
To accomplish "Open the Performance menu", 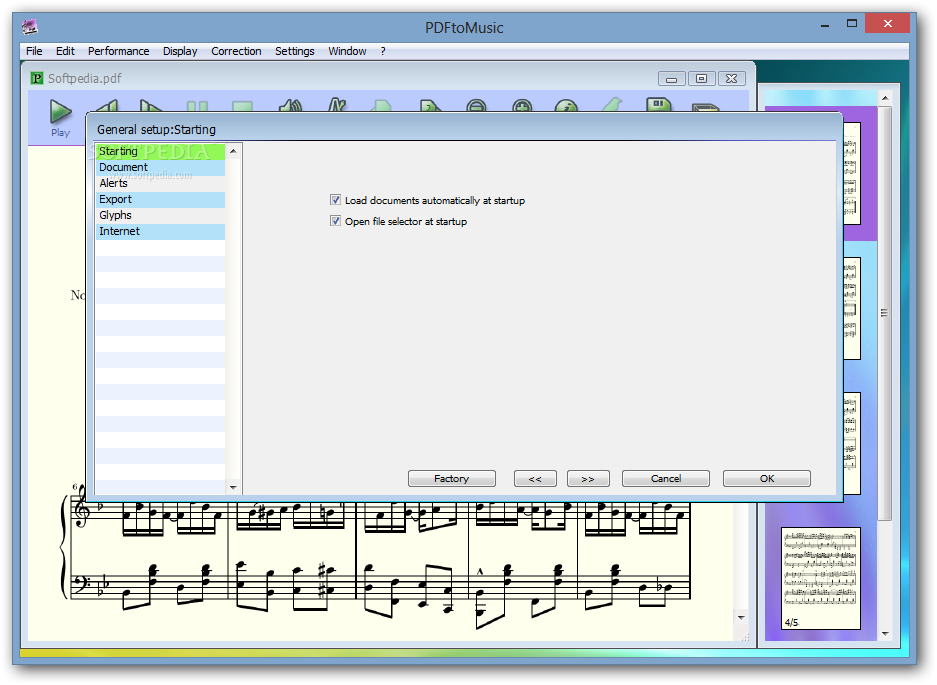I will click(x=118, y=51).
